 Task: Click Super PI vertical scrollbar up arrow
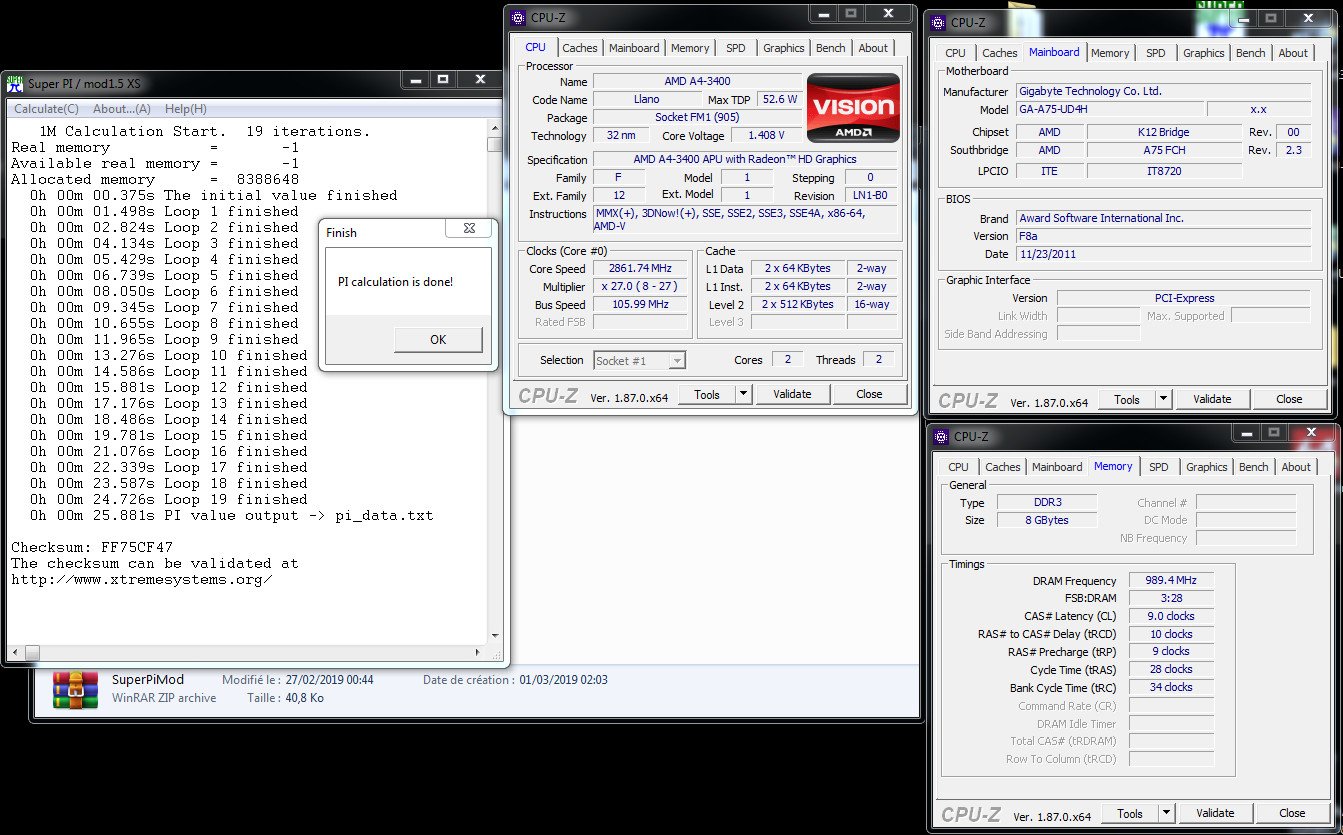click(495, 129)
